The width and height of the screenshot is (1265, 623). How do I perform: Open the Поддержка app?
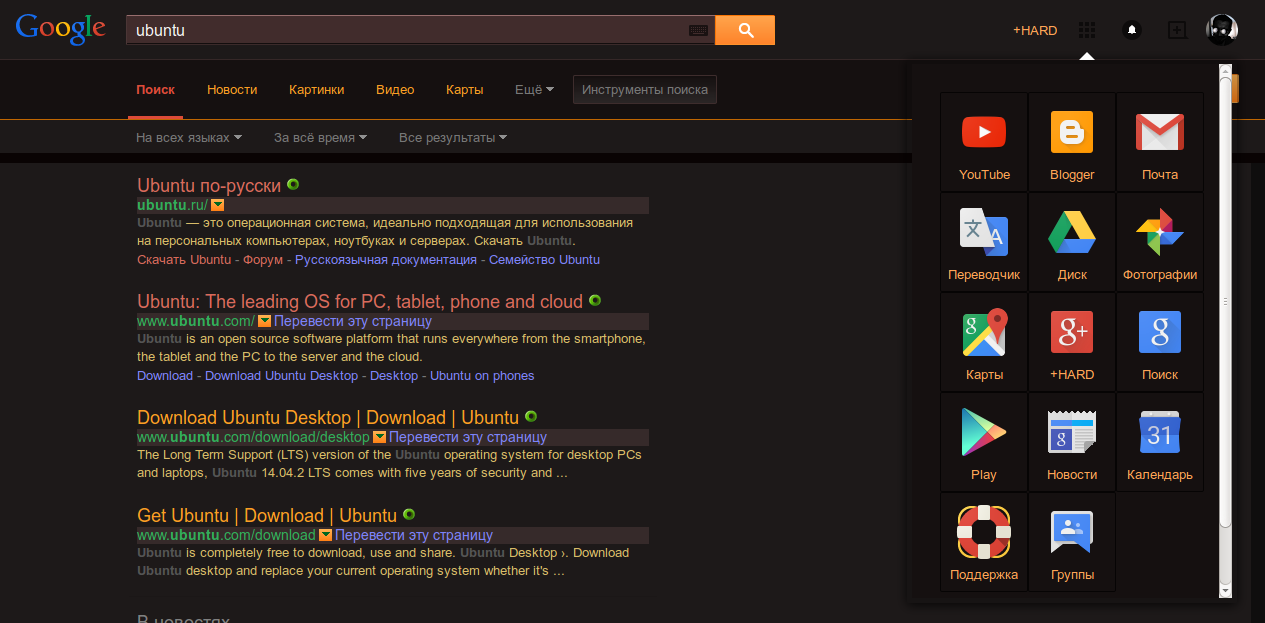click(x=983, y=541)
